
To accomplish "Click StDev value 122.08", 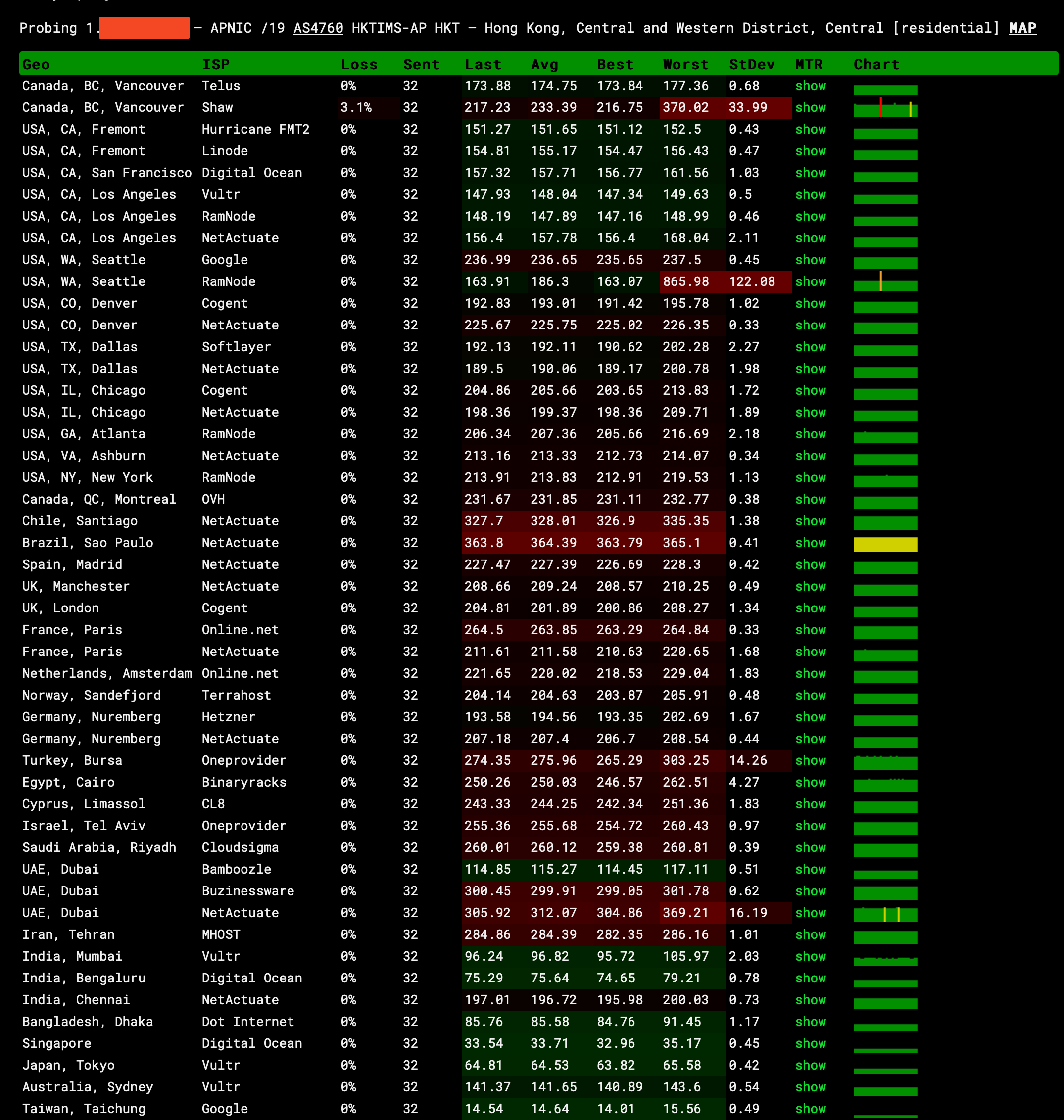I will [x=752, y=281].
